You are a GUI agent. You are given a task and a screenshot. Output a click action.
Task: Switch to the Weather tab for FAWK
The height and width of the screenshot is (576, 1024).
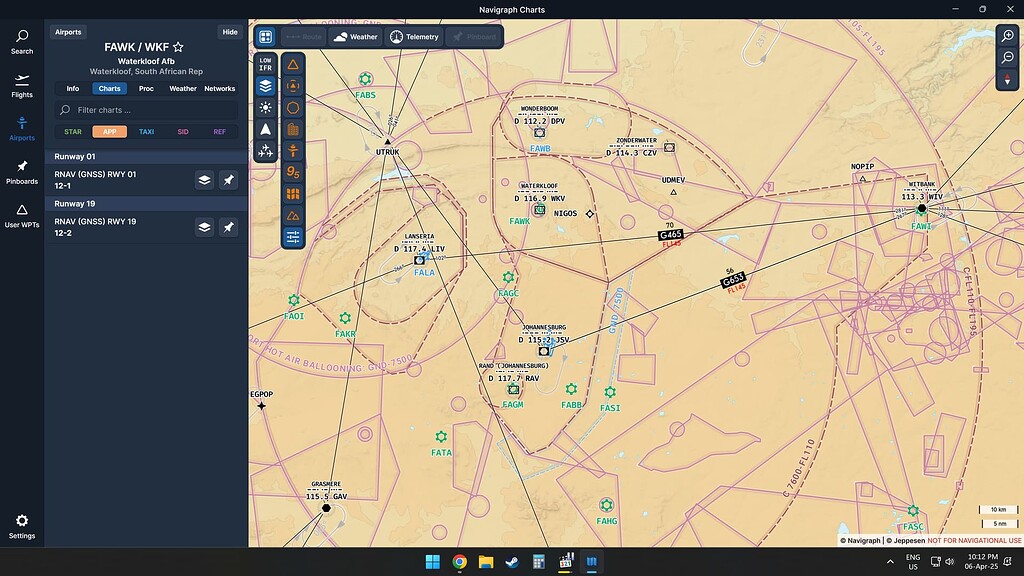pos(182,88)
